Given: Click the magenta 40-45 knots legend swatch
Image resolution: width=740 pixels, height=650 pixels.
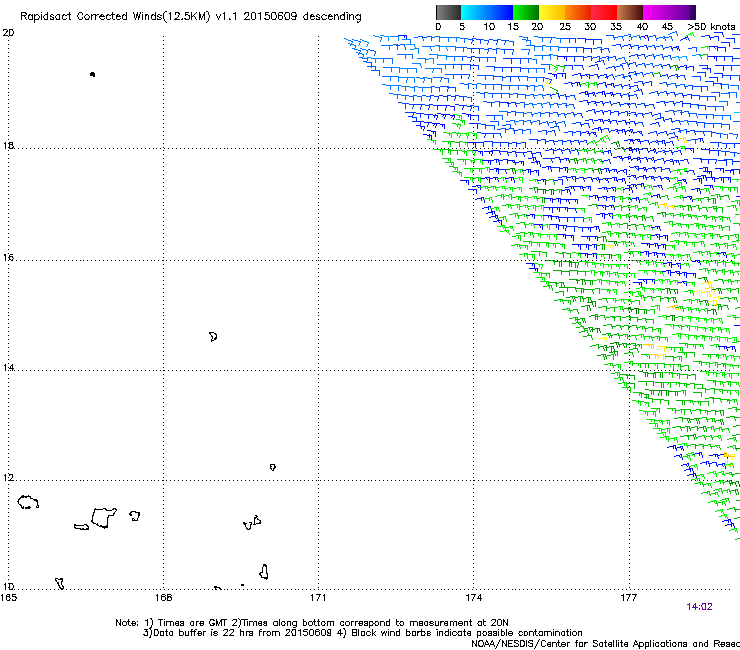Looking at the screenshot, I should point(656,12).
